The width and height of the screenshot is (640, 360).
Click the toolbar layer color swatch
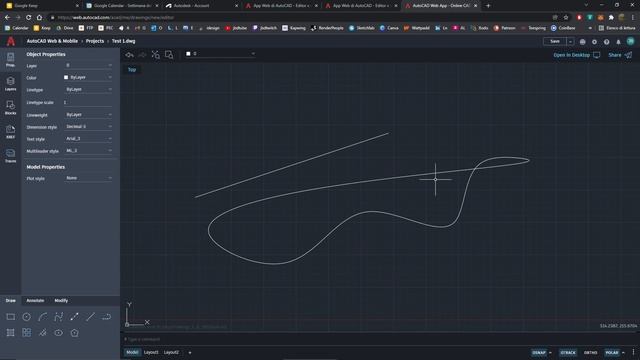coord(188,53)
